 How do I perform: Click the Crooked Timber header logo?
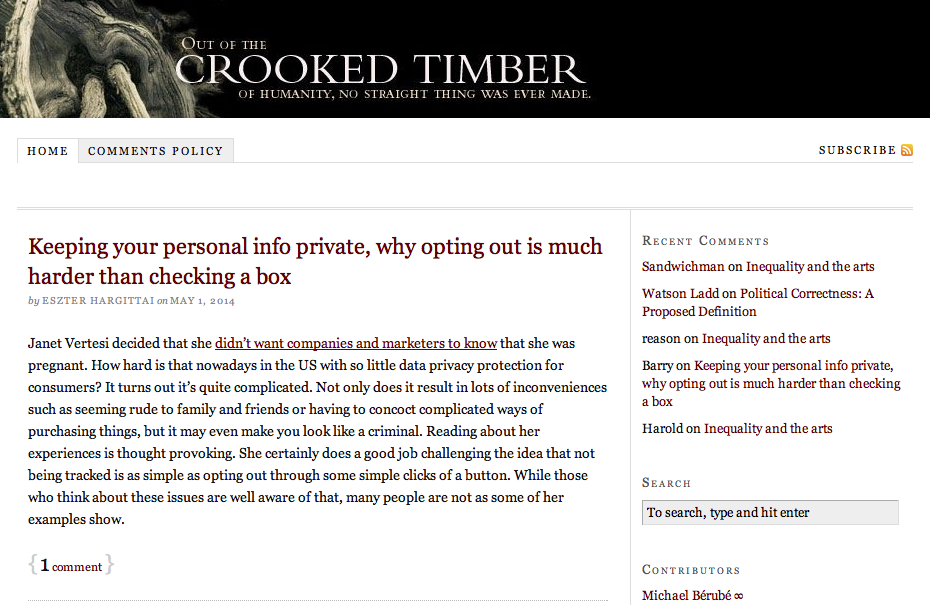(380, 69)
